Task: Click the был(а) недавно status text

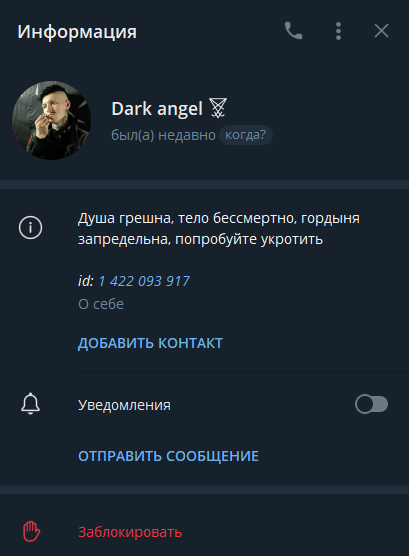Action: tap(164, 135)
